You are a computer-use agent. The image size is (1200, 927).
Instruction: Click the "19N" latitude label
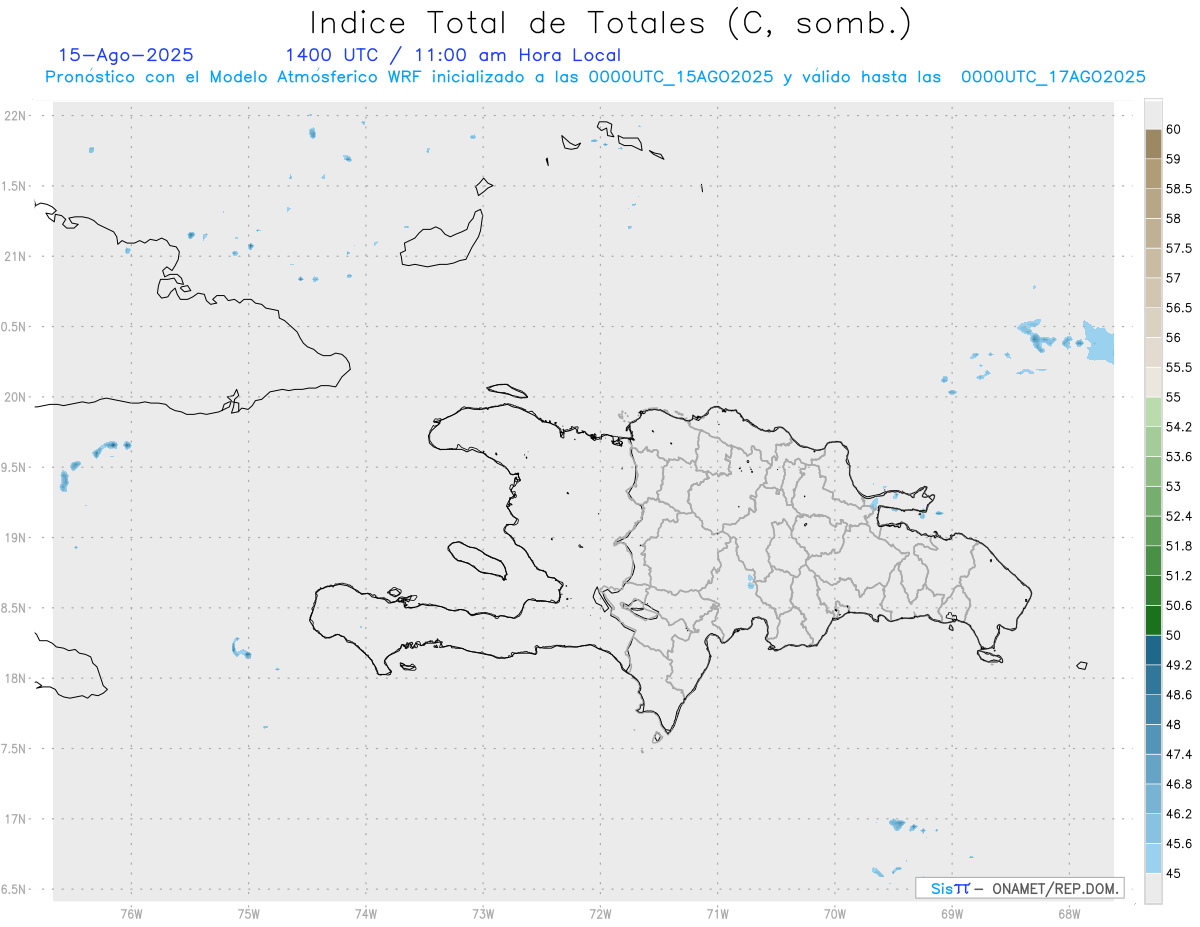(17, 538)
